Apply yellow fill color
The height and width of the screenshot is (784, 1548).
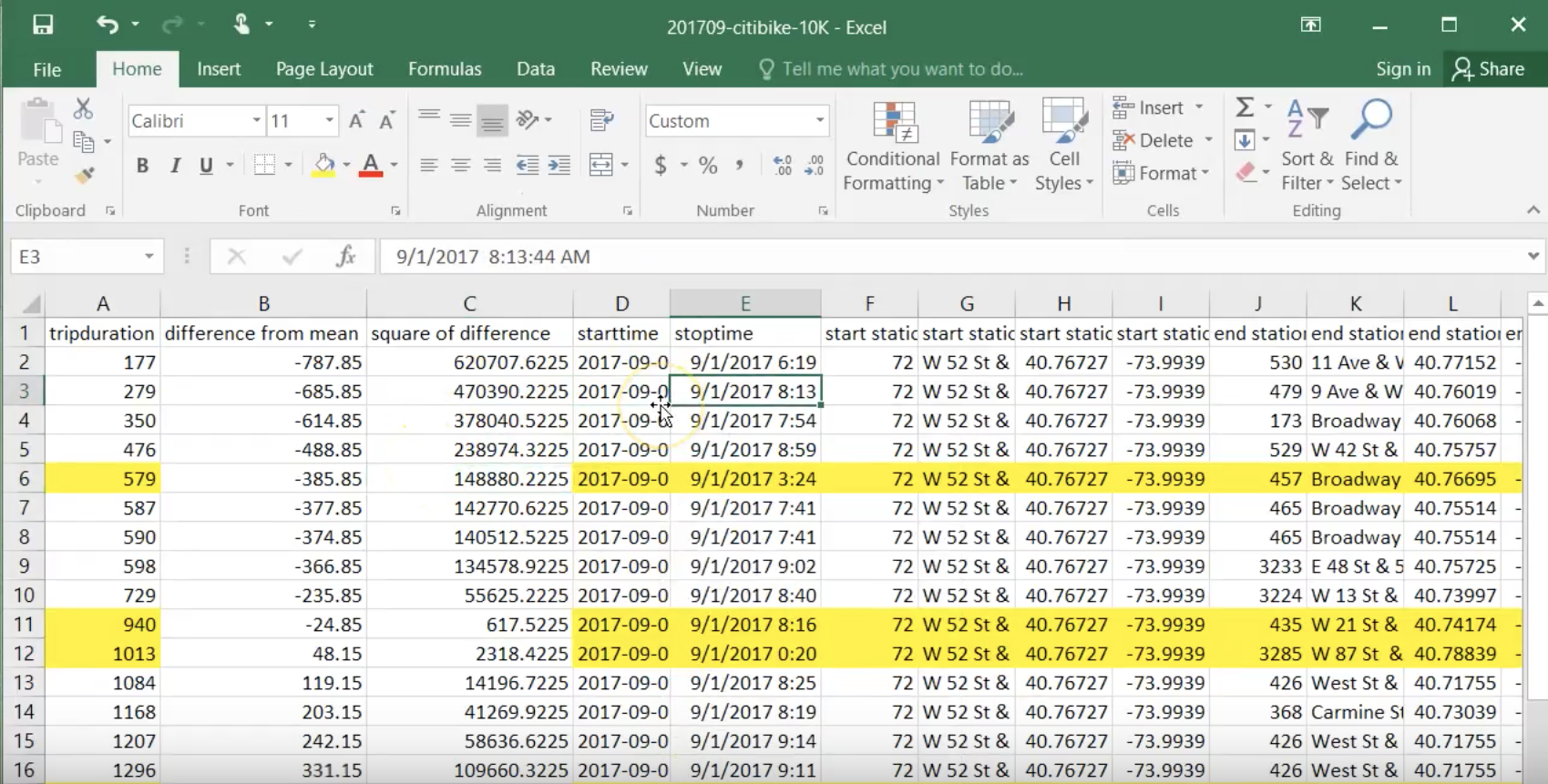coord(323,165)
